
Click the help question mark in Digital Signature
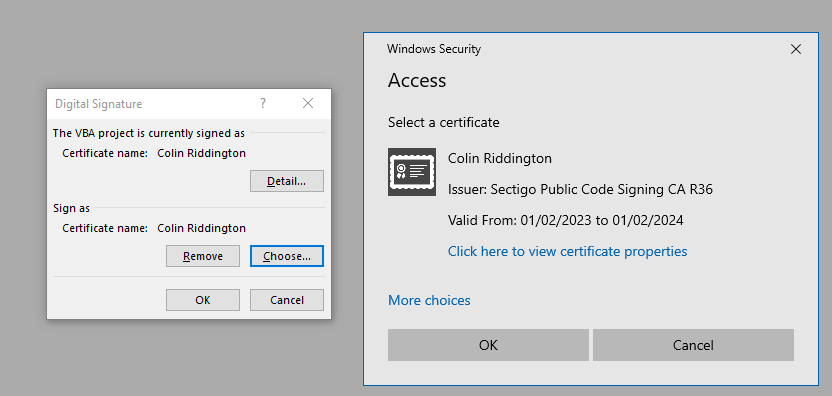point(263,104)
